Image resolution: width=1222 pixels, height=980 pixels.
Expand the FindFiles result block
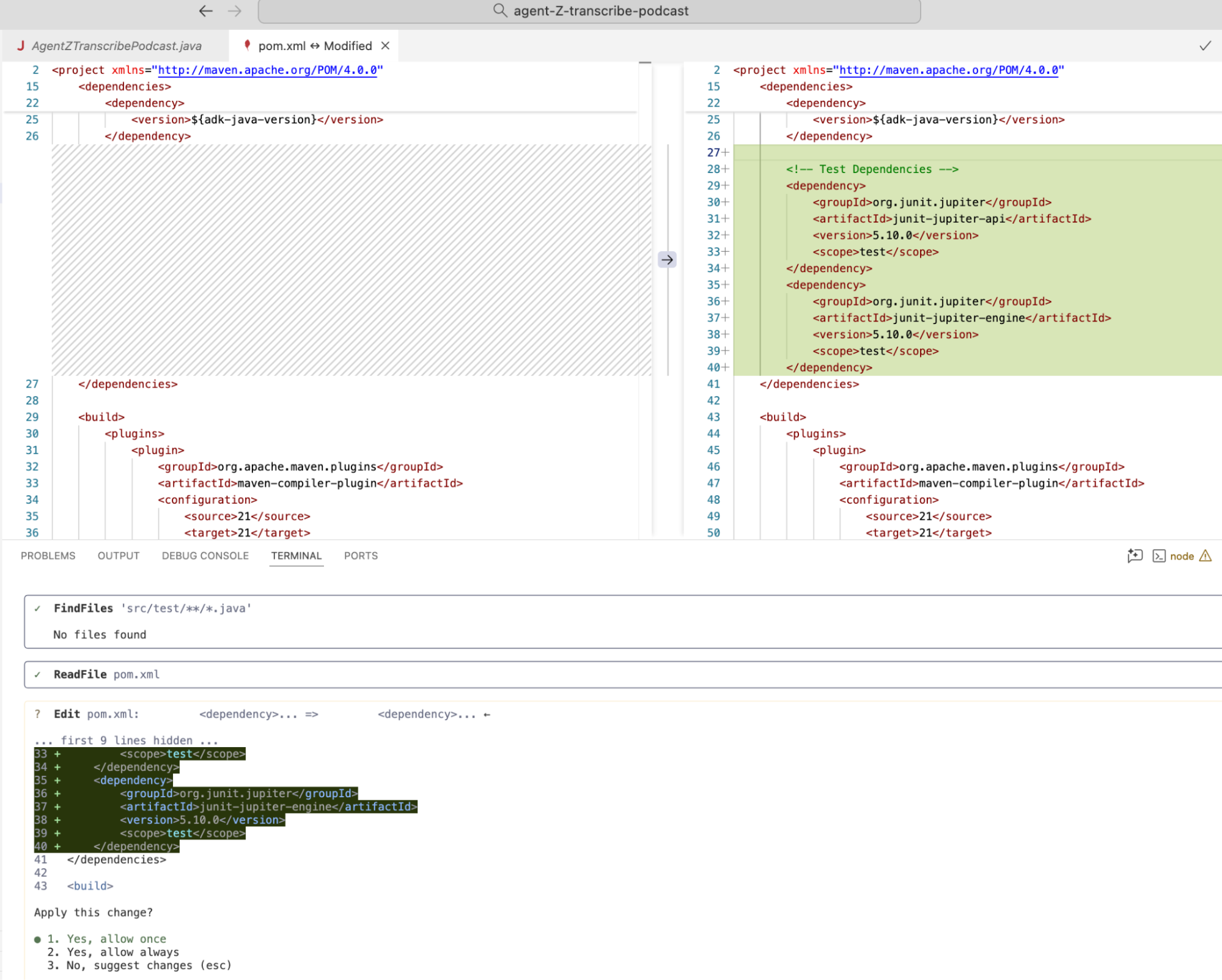(x=152, y=608)
